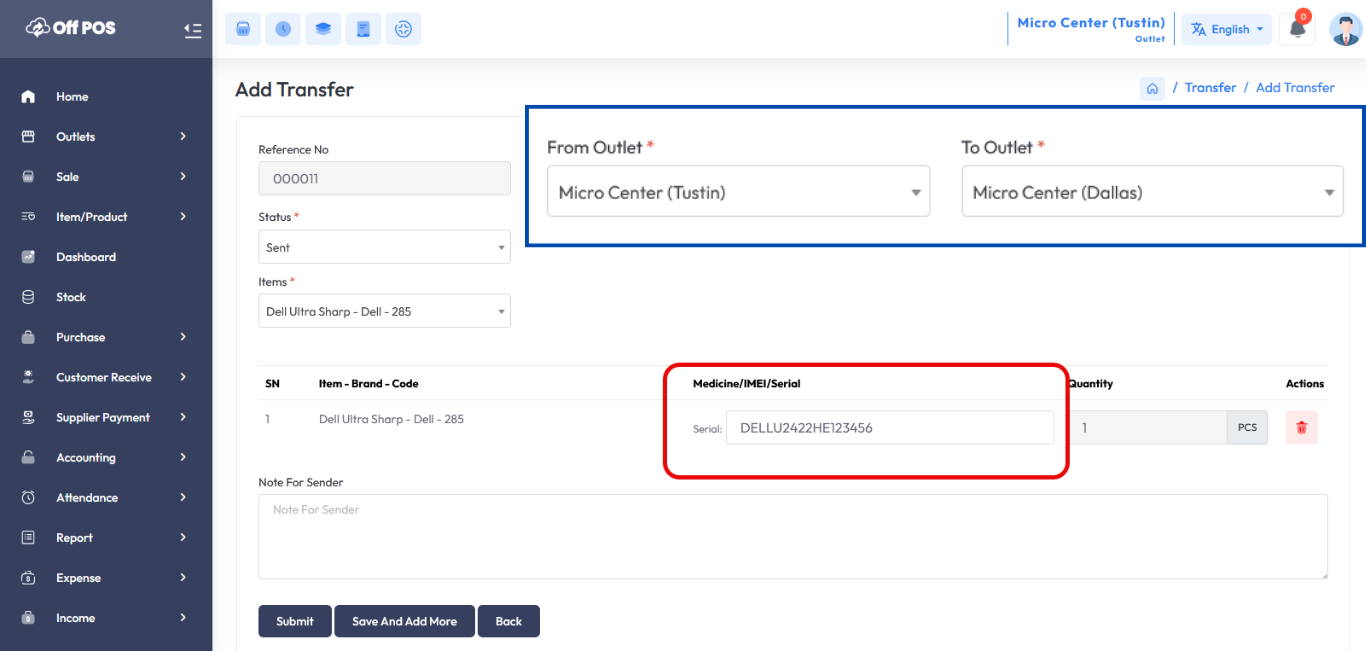1366x651 pixels.
Task: Click the clock icon in top toolbar
Action: (x=283, y=29)
